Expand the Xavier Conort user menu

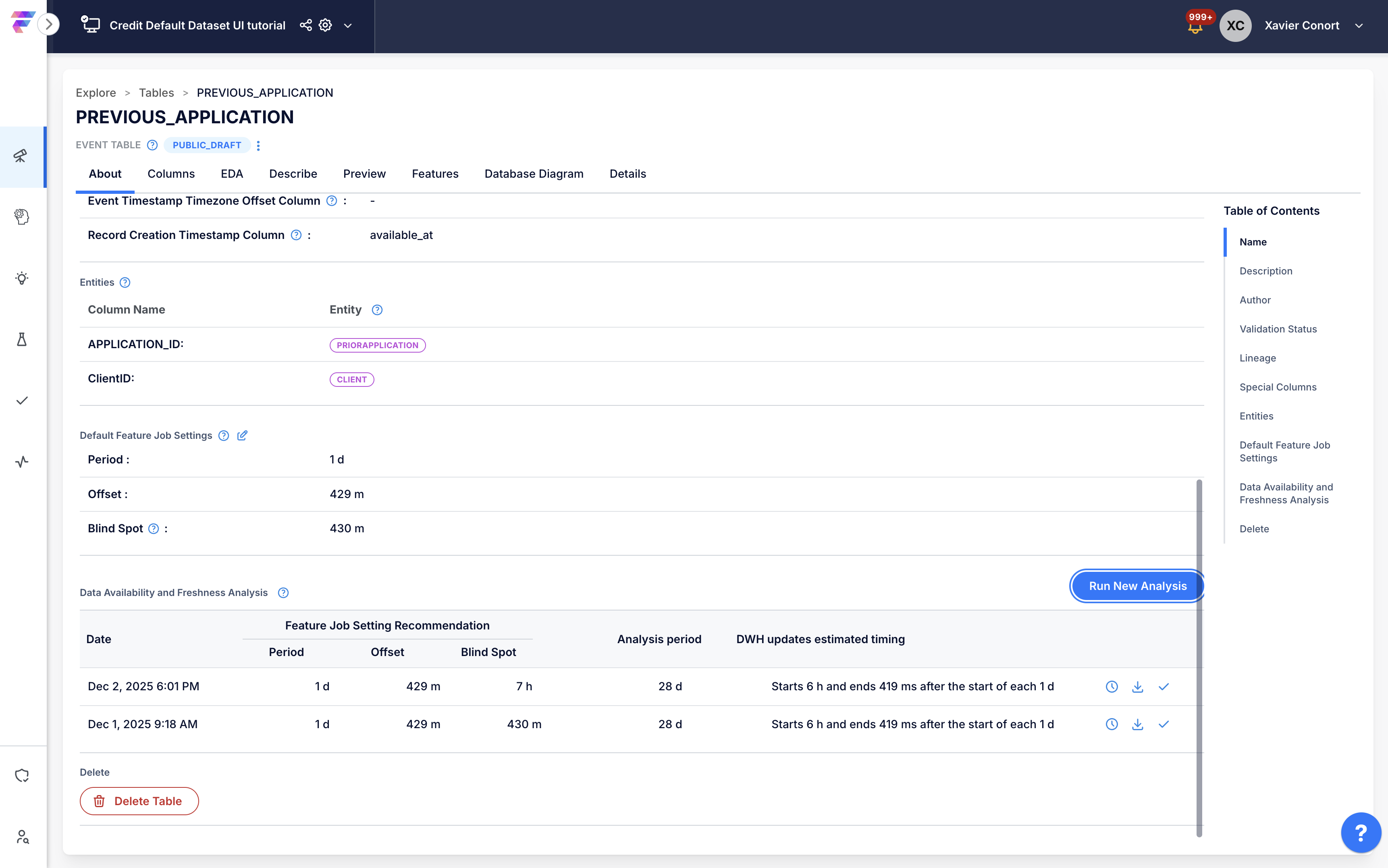(x=1359, y=25)
